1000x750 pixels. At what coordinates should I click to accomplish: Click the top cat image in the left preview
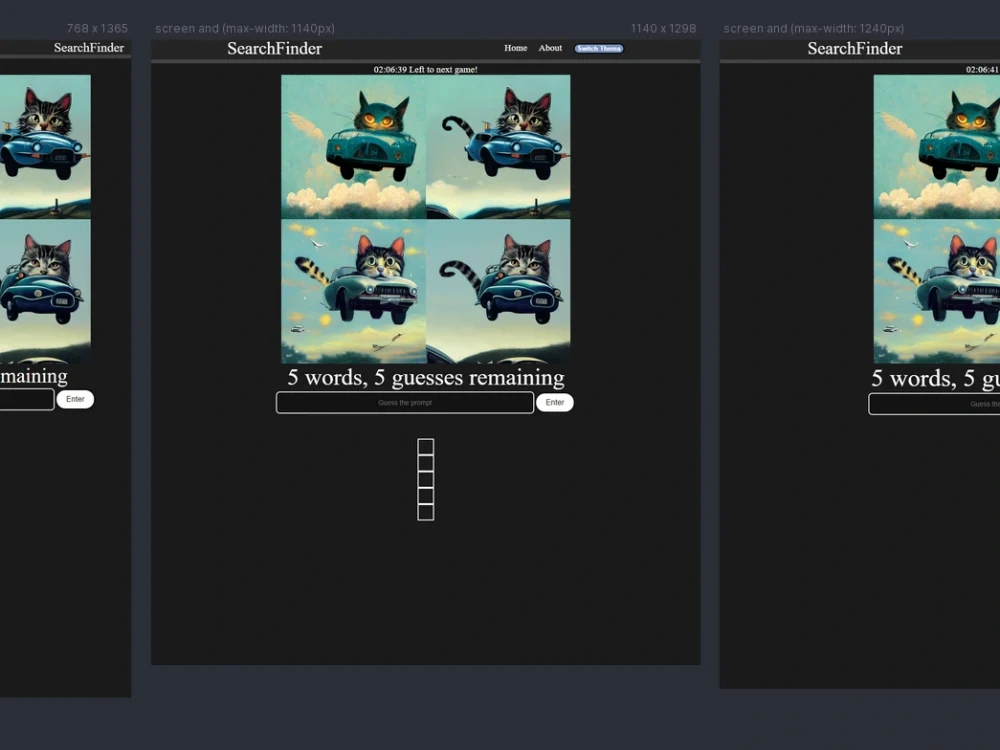coord(45,147)
